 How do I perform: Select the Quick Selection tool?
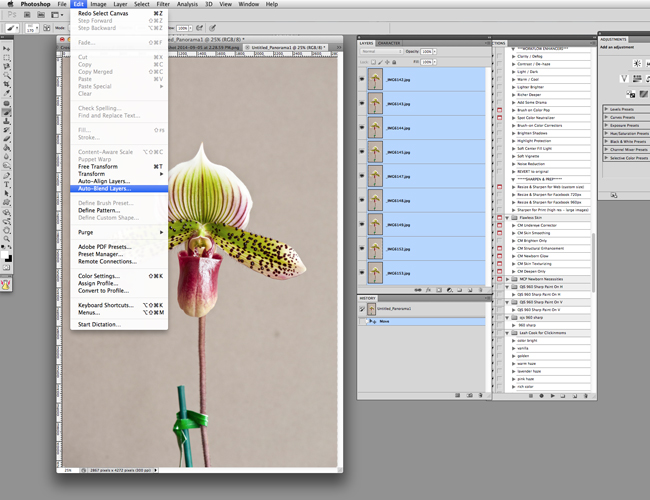coord(7,75)
